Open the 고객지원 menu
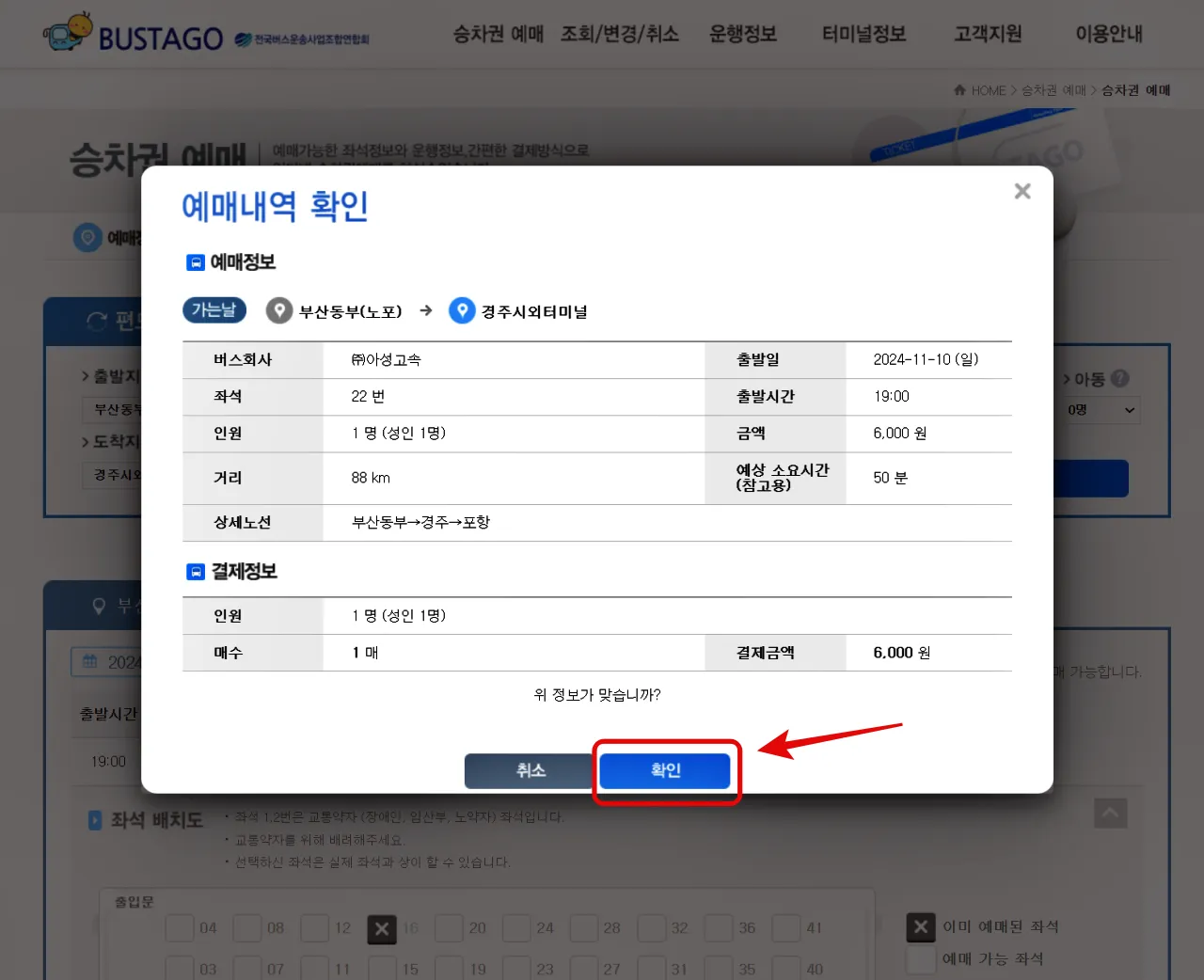The width and height of the screenshot is (1204, 980). [x=986, y=34]
